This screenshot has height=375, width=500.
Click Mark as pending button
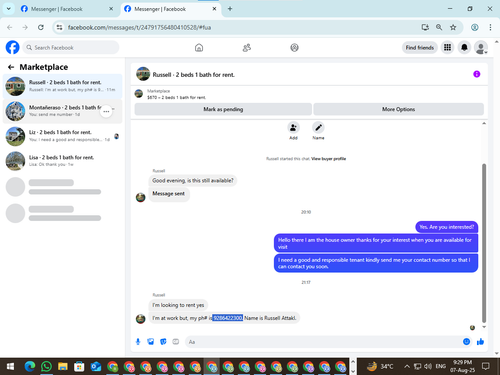(x=223, y=109)
